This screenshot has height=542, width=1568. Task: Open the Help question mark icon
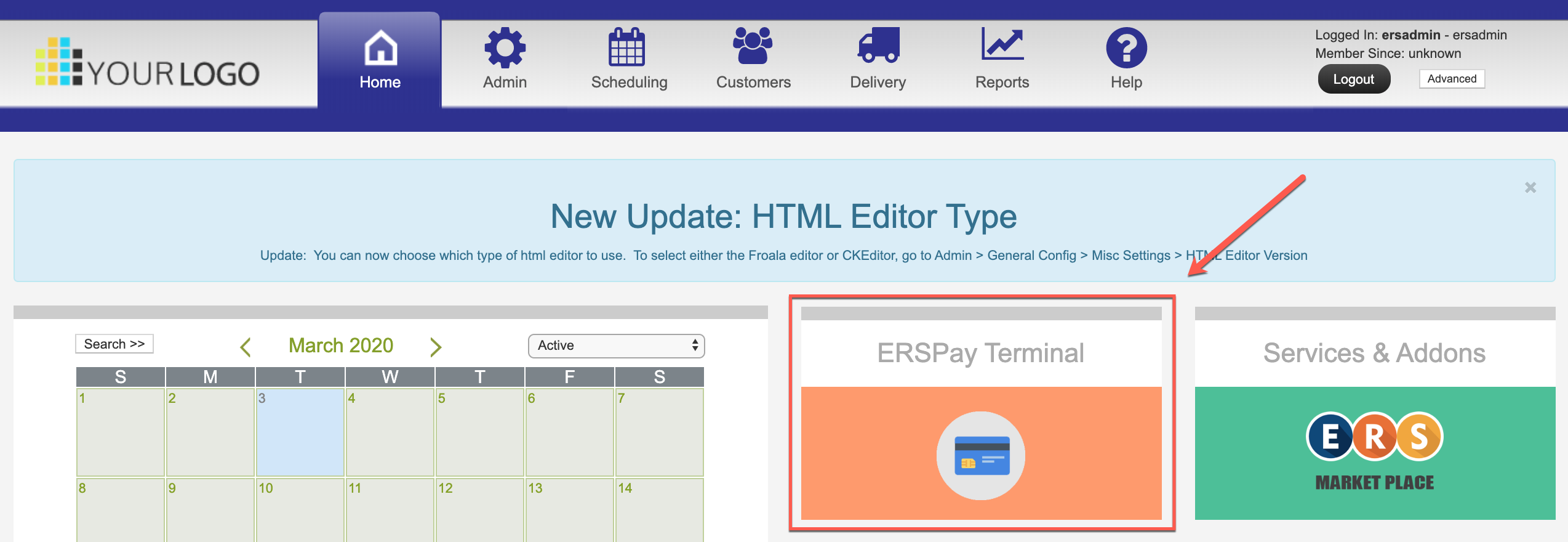click(x=1126, y=48)
